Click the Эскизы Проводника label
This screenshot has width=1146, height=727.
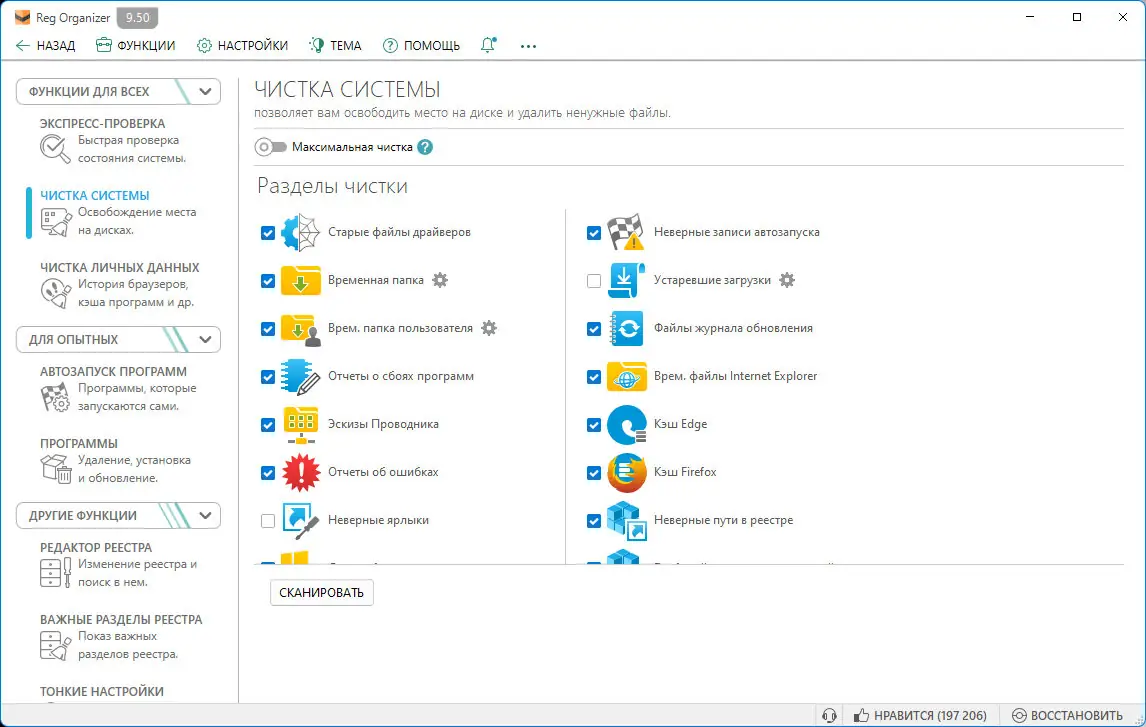(383, 424)
